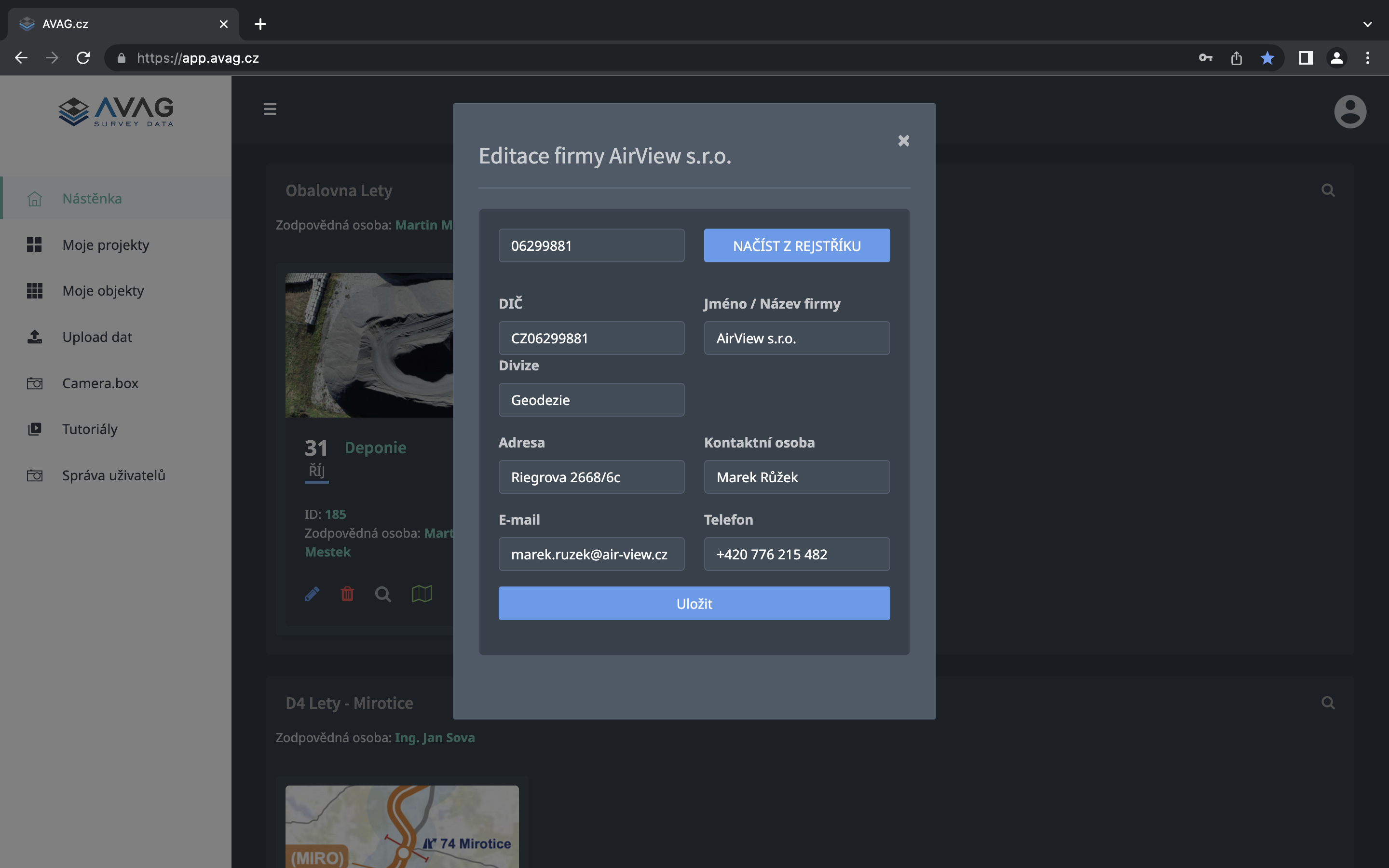Click red trash icon on Deponie card
1389x868 pixels.
pyautogui.click(x=347, y=594)
